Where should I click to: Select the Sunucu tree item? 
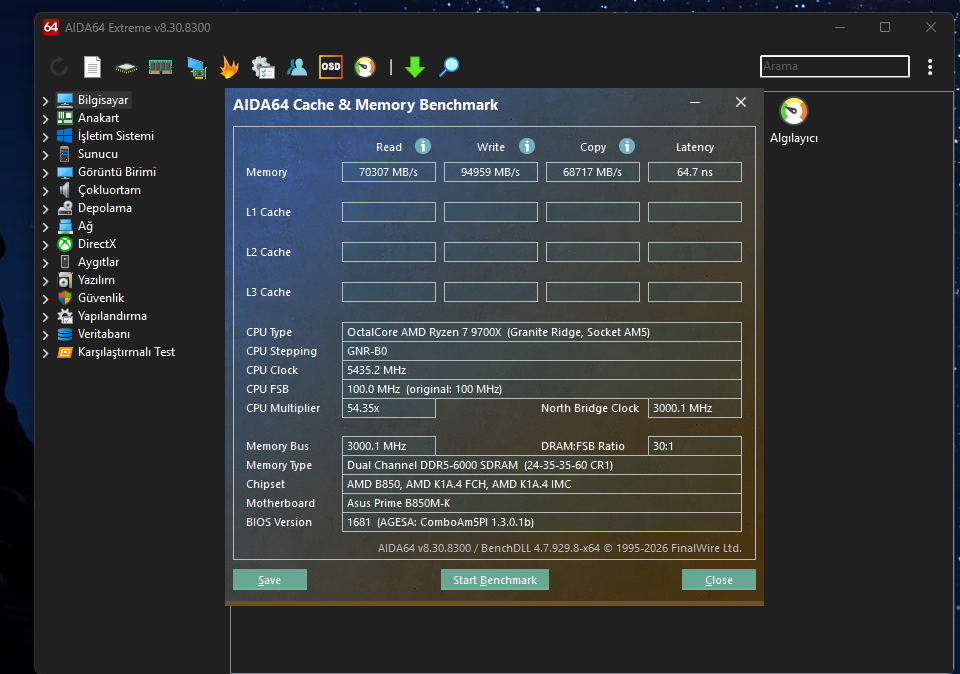(x=98, y=154)
